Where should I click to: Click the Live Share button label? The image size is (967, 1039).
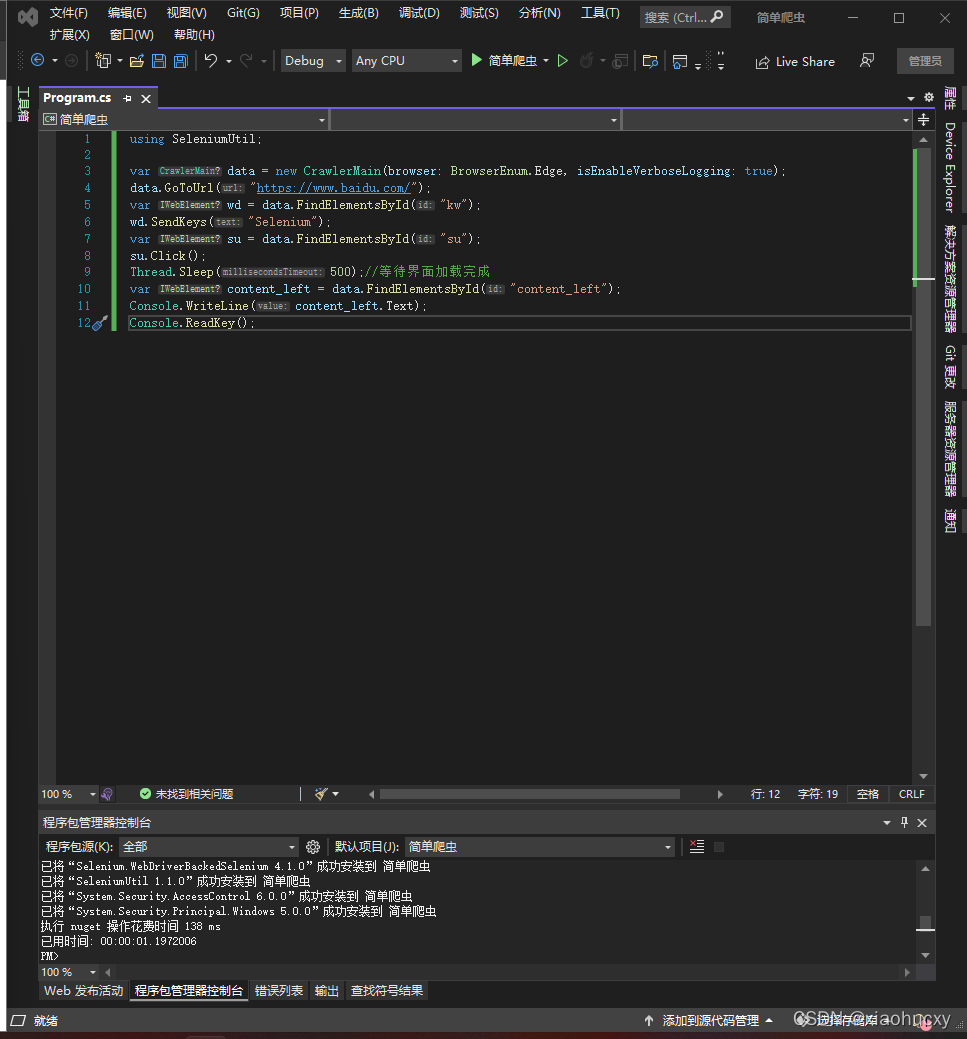(805, 62)
